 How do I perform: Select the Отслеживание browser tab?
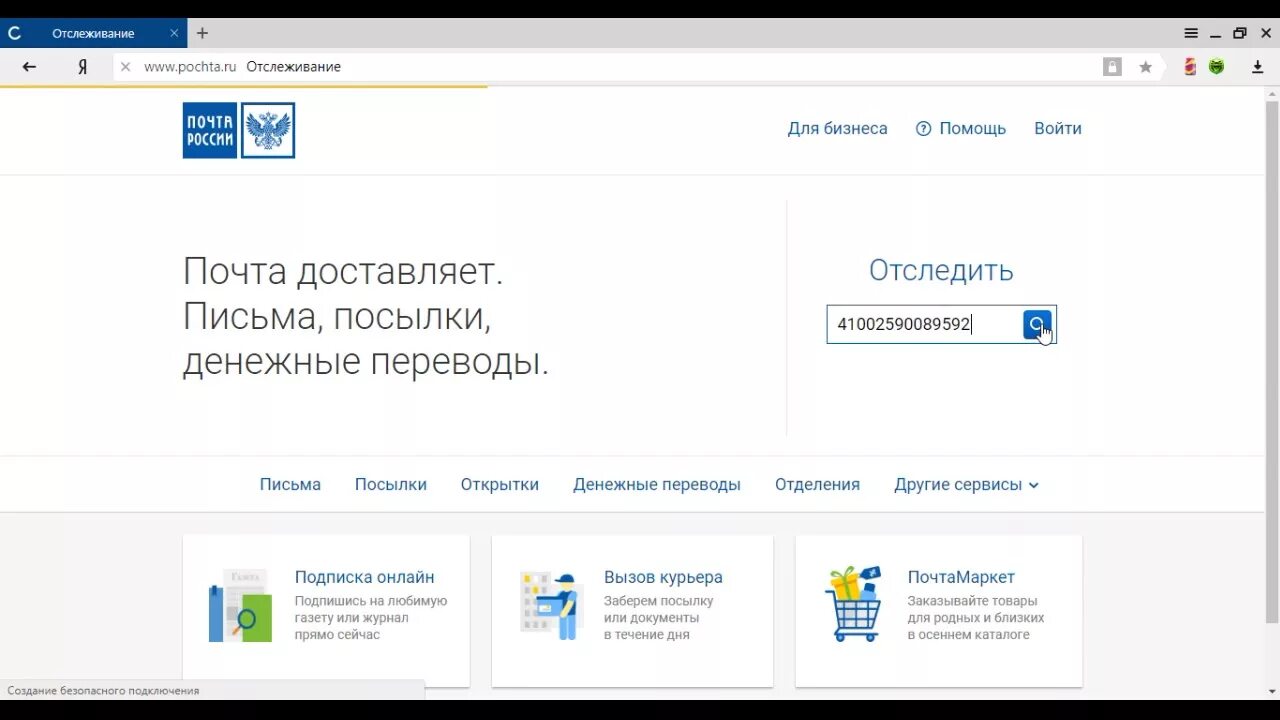(93, 33)
